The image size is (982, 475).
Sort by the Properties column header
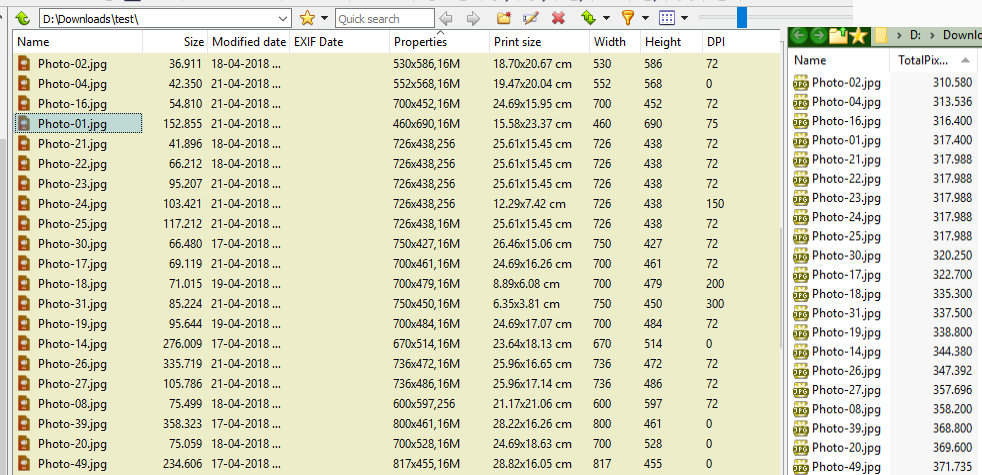(x=440, y=42)
